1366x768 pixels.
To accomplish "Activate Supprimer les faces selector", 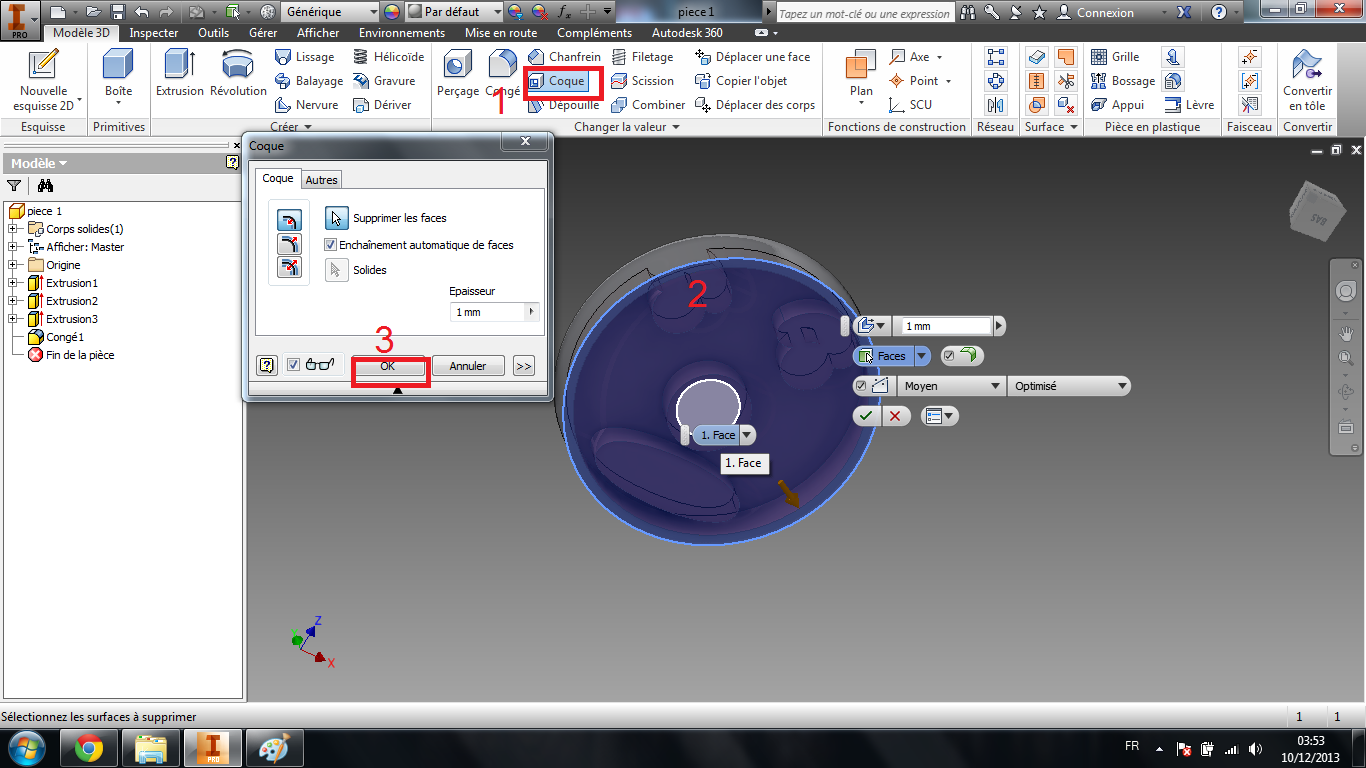I will pyautogui.click(x=337, y=218).
